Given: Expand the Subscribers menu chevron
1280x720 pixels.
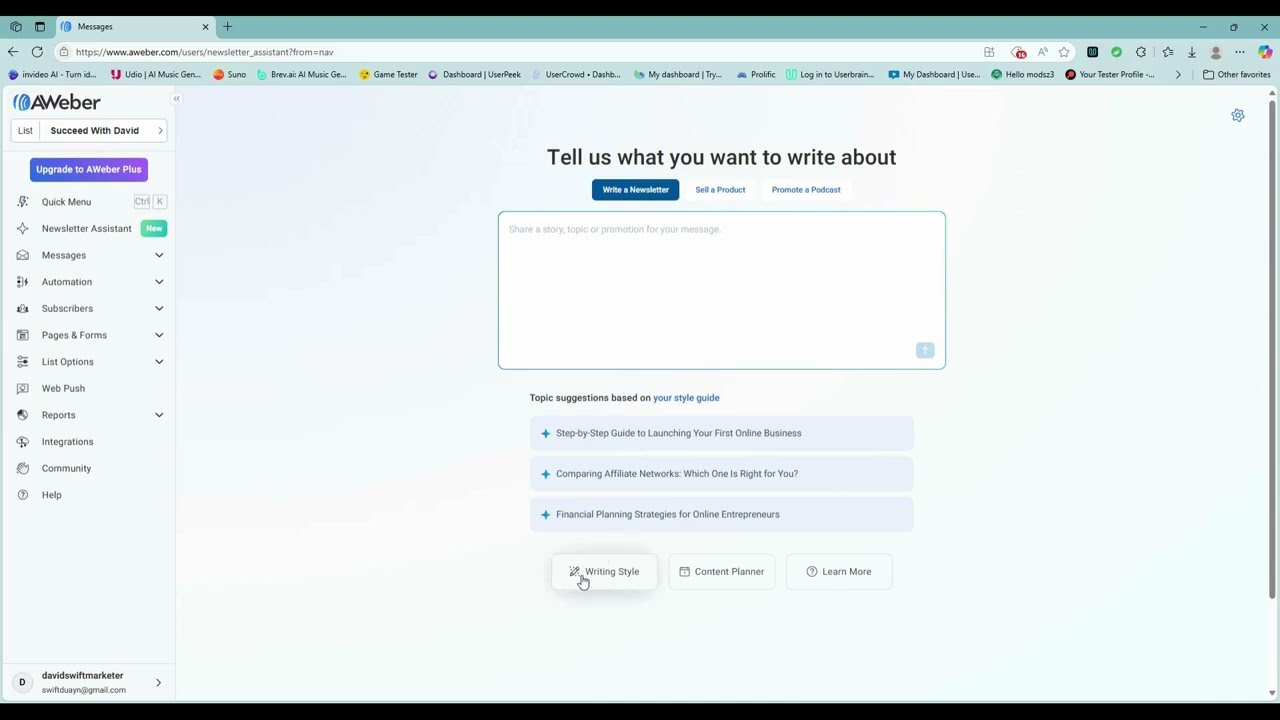Looking at the screenshot, I should 159,308.
